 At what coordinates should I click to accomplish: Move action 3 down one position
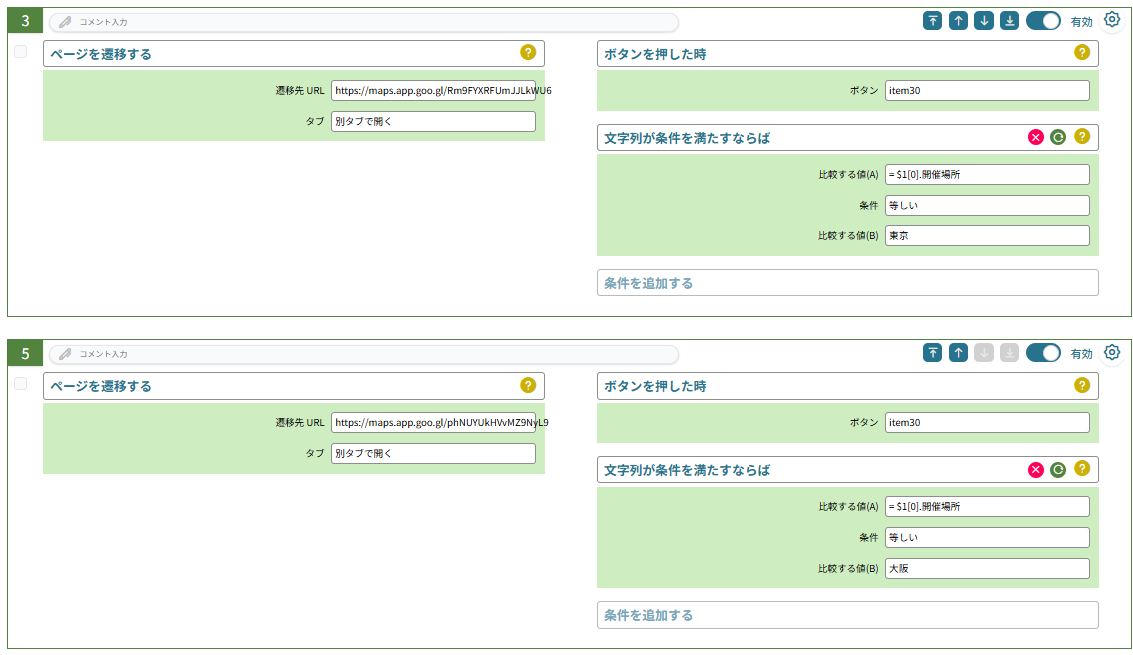(x=983, y=21)
